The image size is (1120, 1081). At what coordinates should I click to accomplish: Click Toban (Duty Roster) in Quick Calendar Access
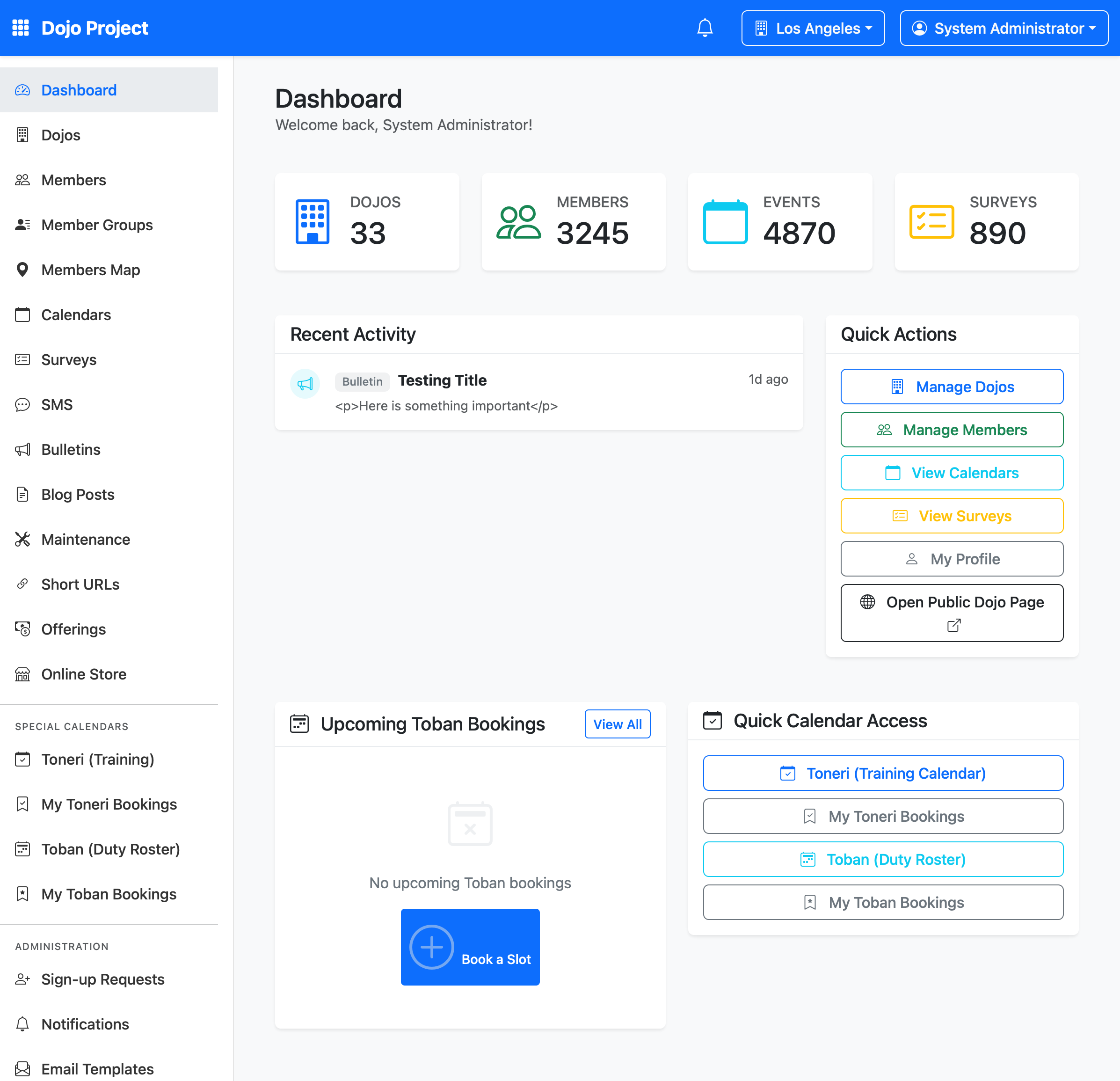coord(883,859)
